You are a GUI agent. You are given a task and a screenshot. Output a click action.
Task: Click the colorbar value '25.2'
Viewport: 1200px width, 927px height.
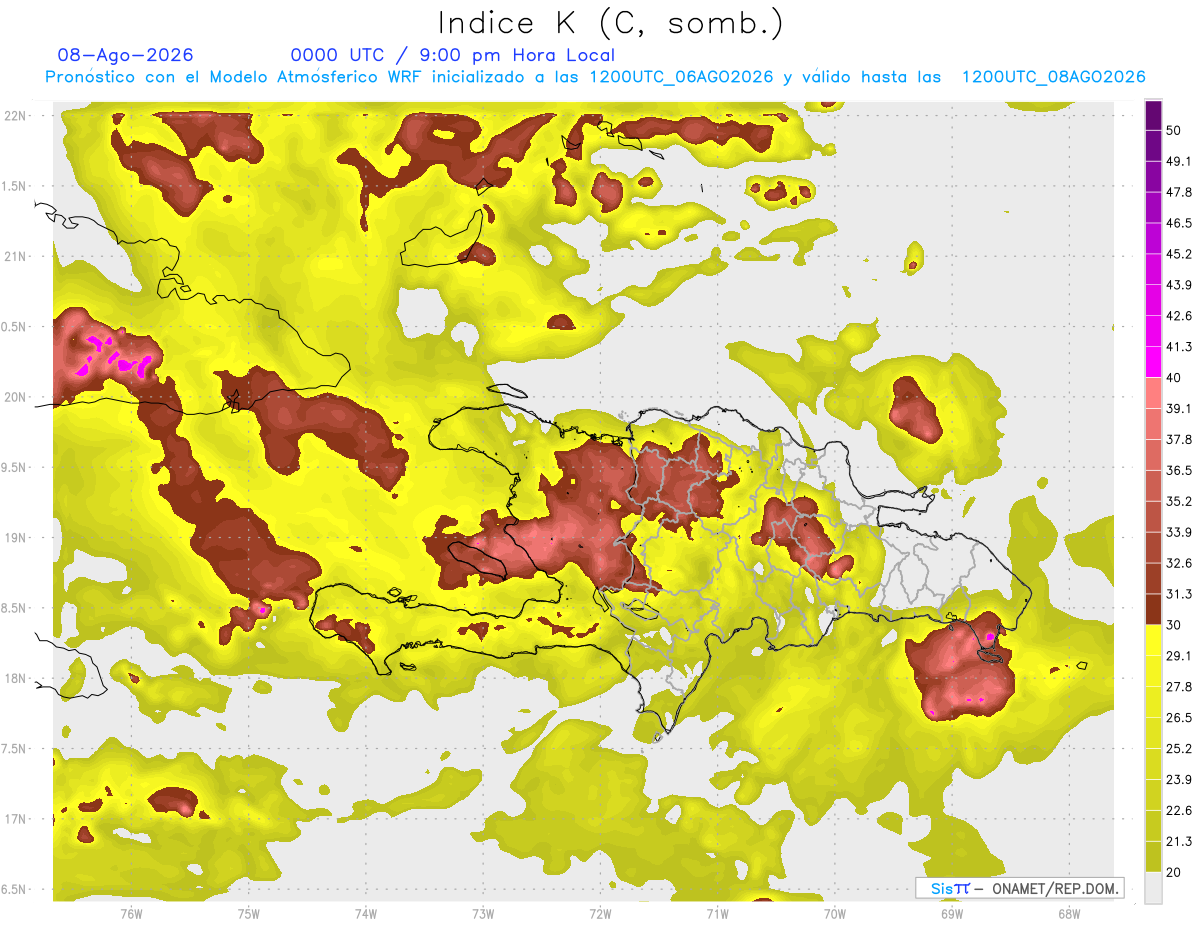point(1180,748)
